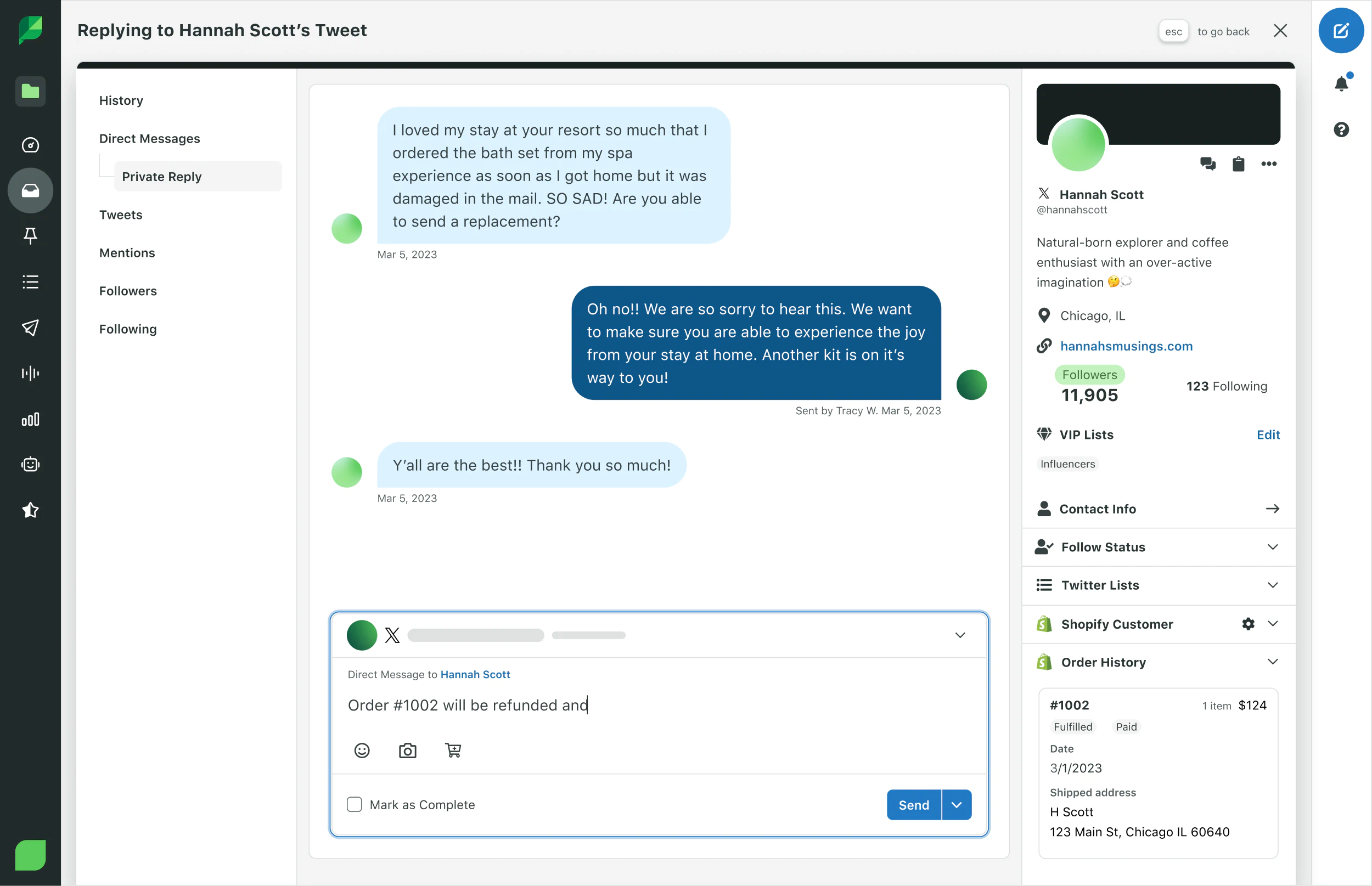Click the emoji picker icon in reply box
Viewport: 1372px width, 886px height.
(x=362, y=749)
